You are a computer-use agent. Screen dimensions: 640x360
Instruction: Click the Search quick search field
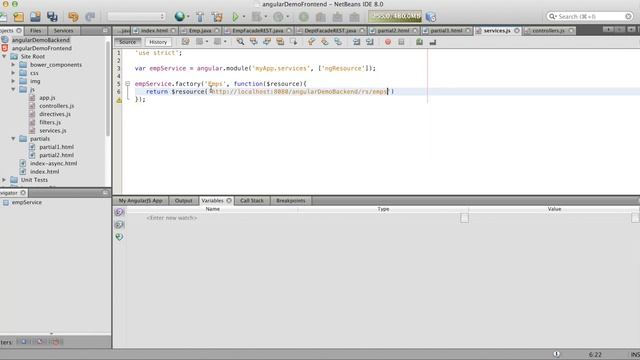590,16
